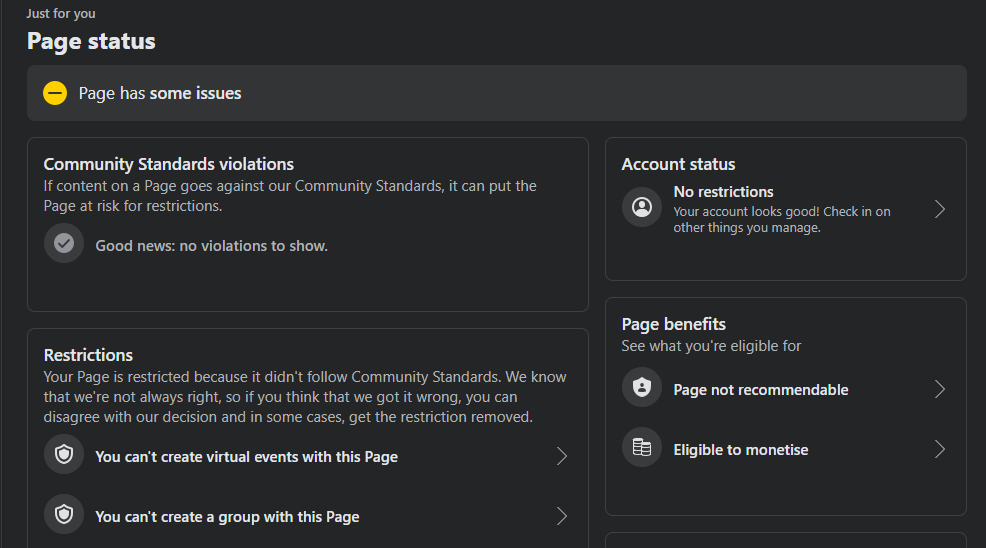Screen dimensions: 986x548
Task: Open the chevron for Page not recommendable
Action: (x=939, y=389)
